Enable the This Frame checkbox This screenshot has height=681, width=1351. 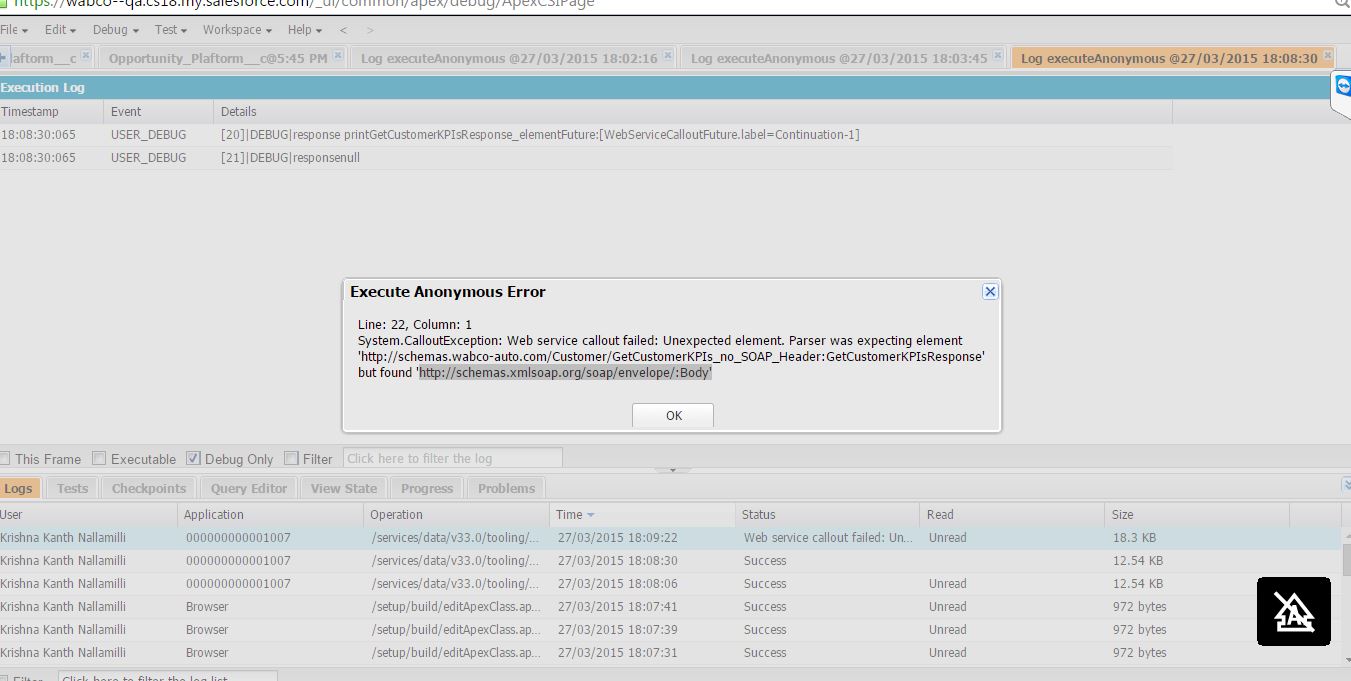point(5,459)
